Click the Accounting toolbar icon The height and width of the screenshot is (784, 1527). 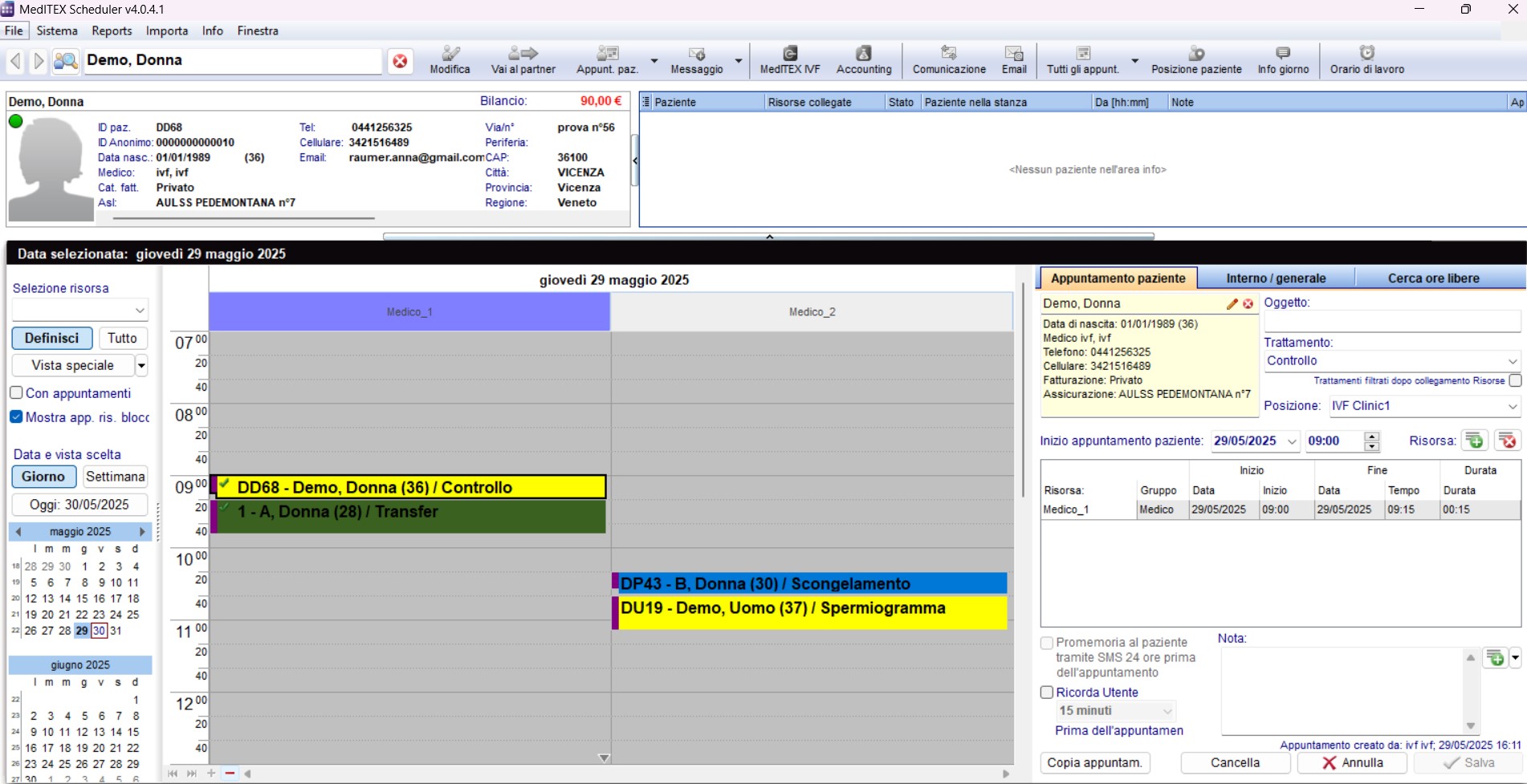[864, 59]
